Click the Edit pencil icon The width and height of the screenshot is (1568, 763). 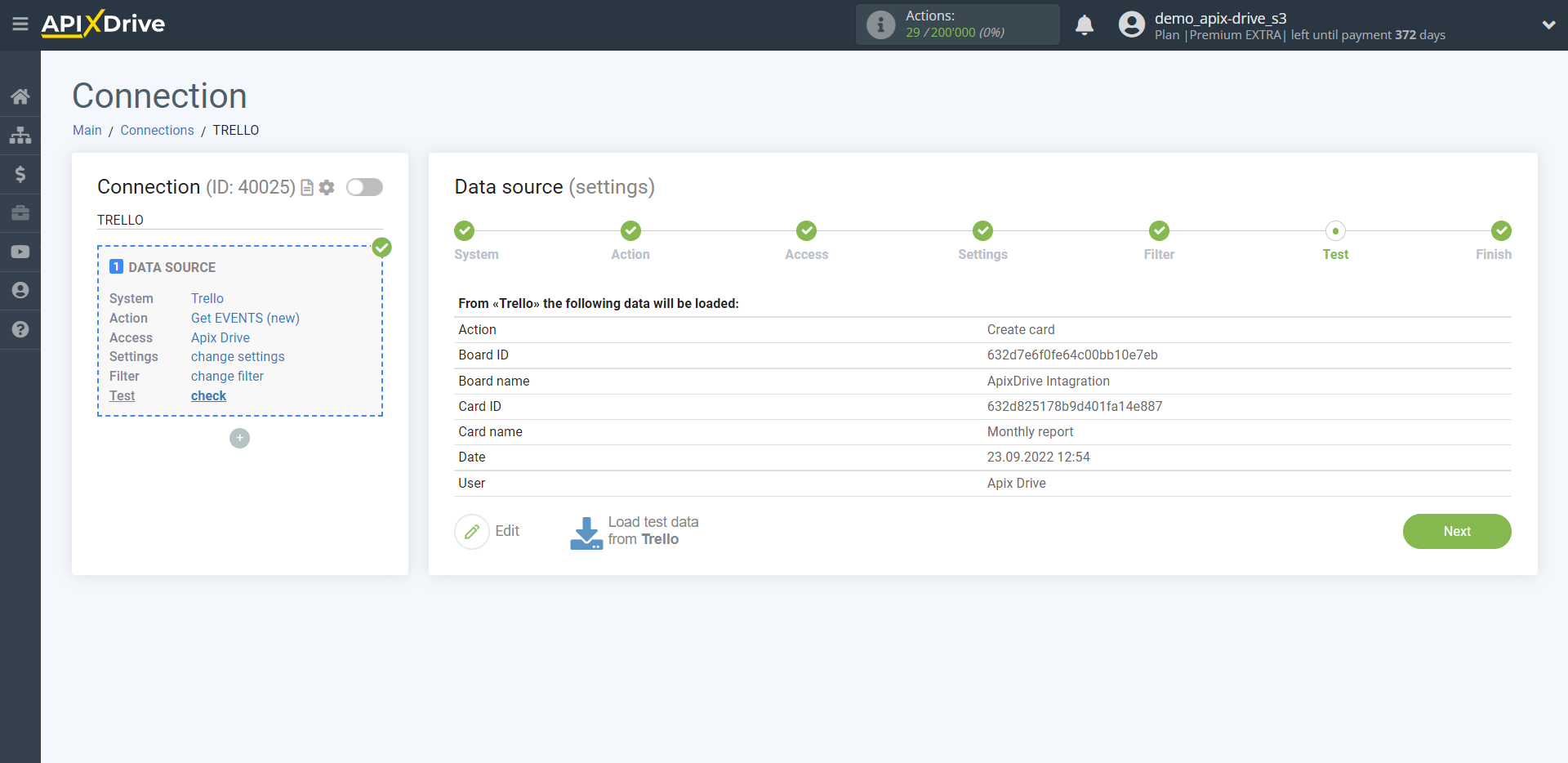[472, 532]
